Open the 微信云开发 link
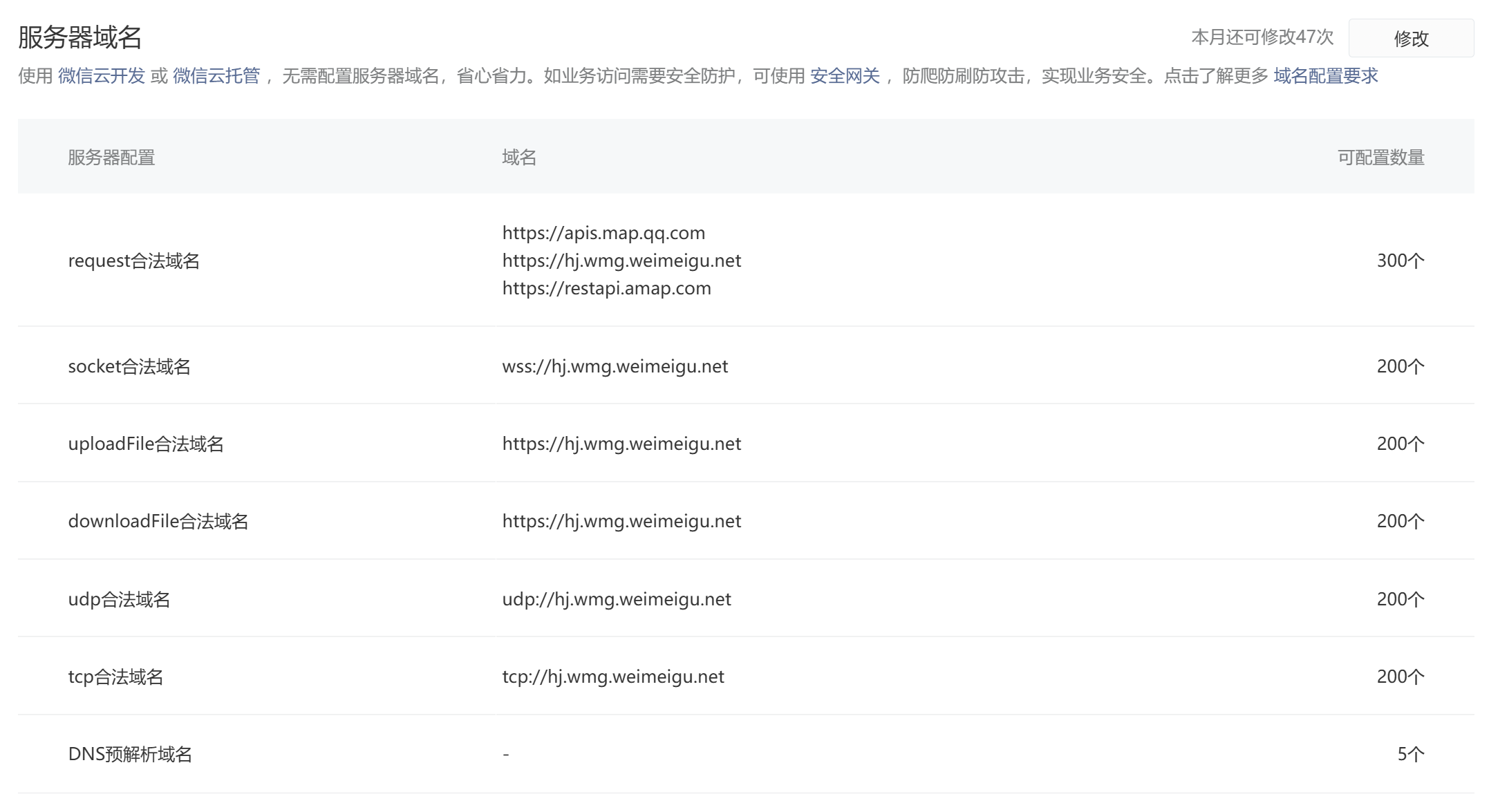Screen dimensions: 1498x812 point(102,76)
